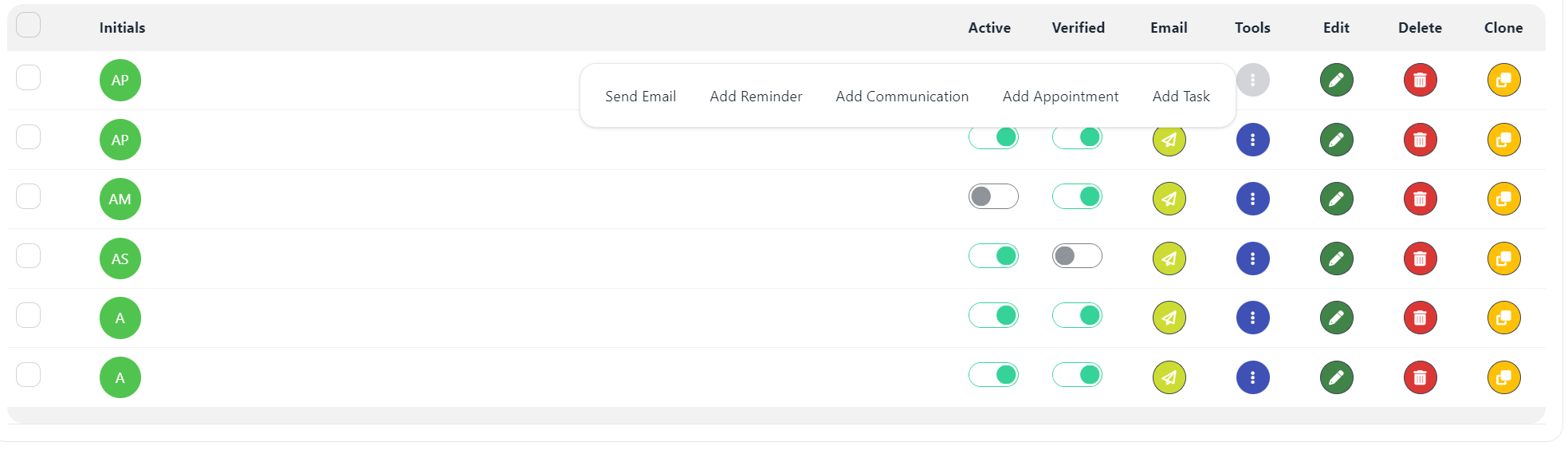Click the clone icon in the AS row
Screen dimensions: 1568x450
click(x=1503, y=259)
